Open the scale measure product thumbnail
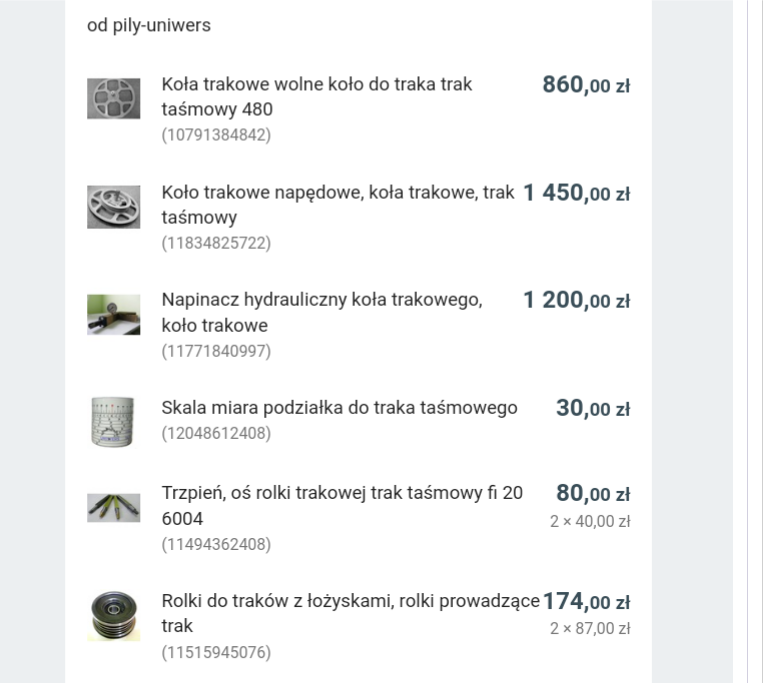The image size is (771, 683). point(113,421)
